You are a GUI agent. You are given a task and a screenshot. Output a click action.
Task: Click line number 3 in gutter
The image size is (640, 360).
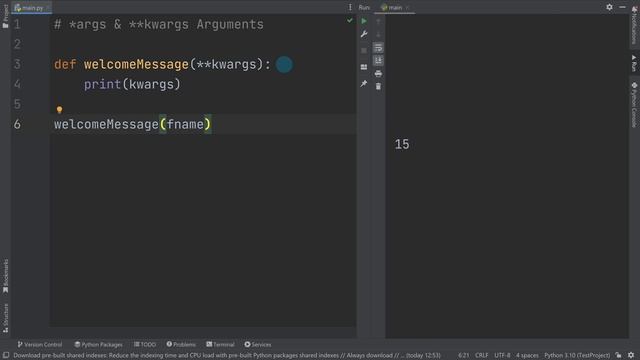[17, 64]
